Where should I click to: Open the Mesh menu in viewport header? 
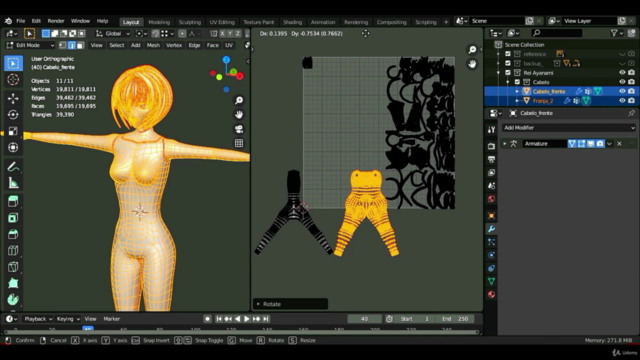(x=153, y=45)
